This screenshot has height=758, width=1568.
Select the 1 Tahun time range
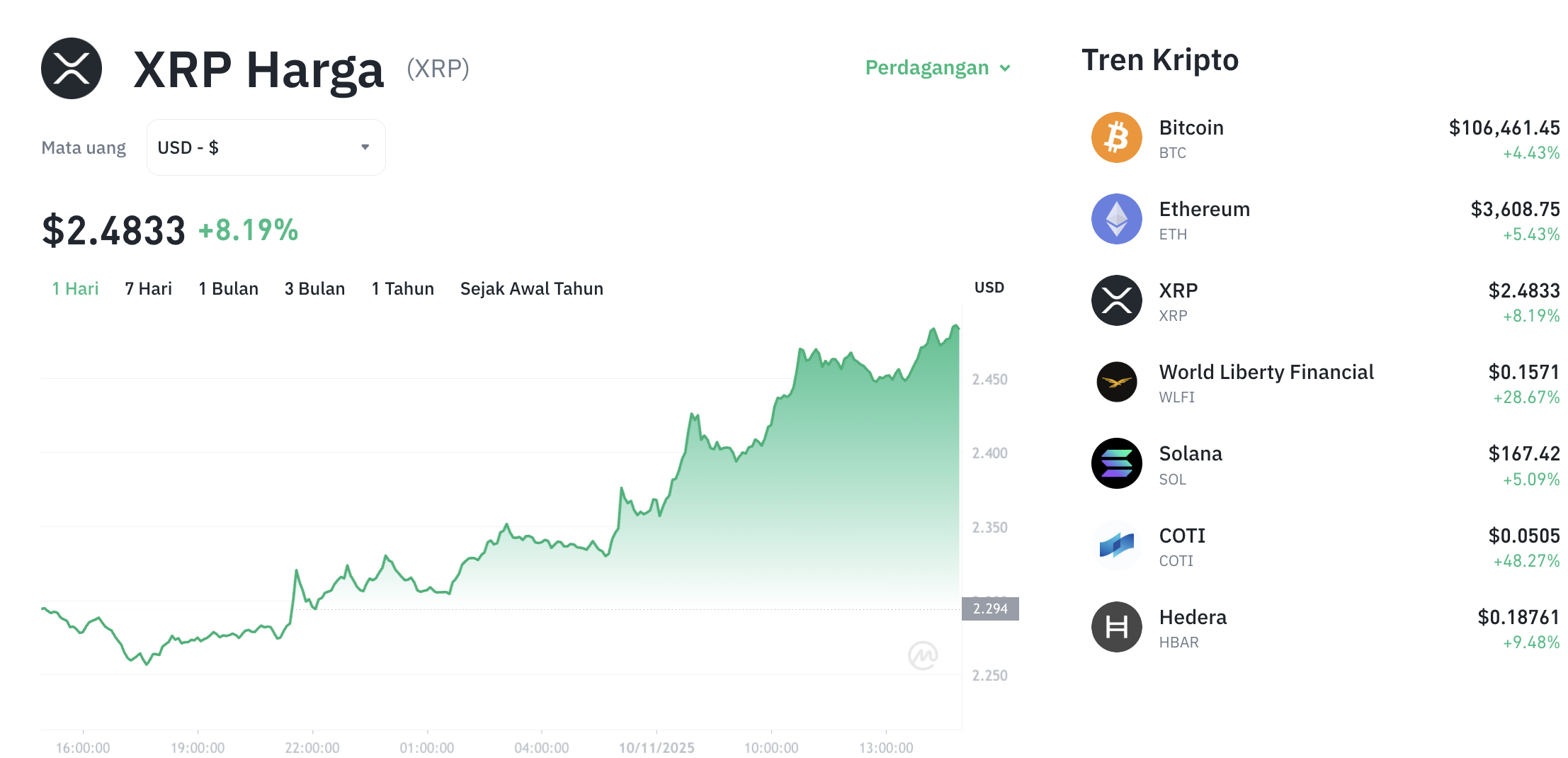click(x=402, y=288)
